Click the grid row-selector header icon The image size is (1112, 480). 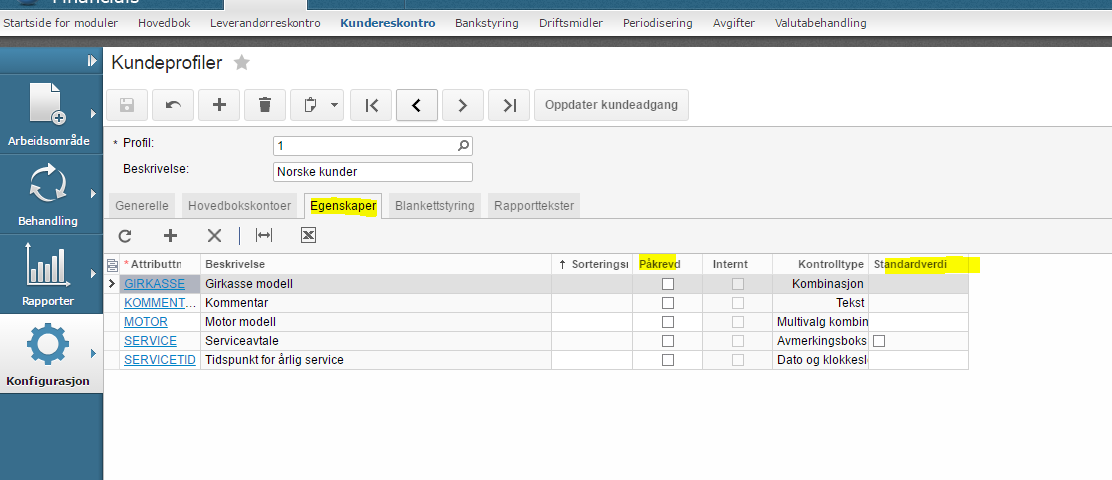pyautogui.click(x=111, y=264)
